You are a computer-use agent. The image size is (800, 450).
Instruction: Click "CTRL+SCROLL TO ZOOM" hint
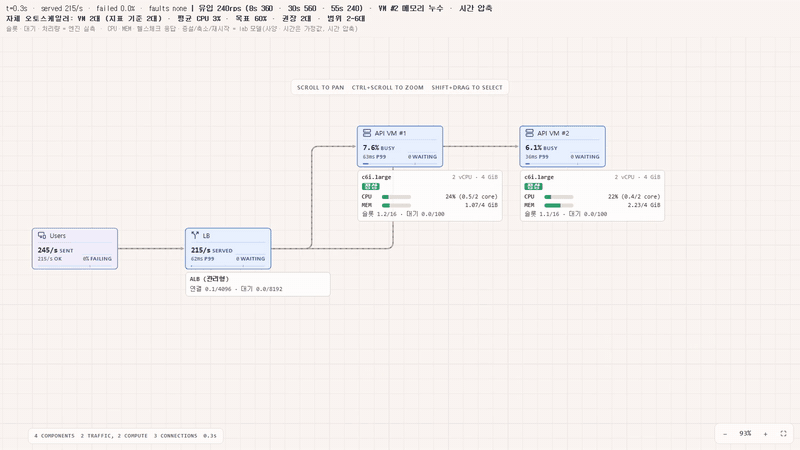point(388,87)
